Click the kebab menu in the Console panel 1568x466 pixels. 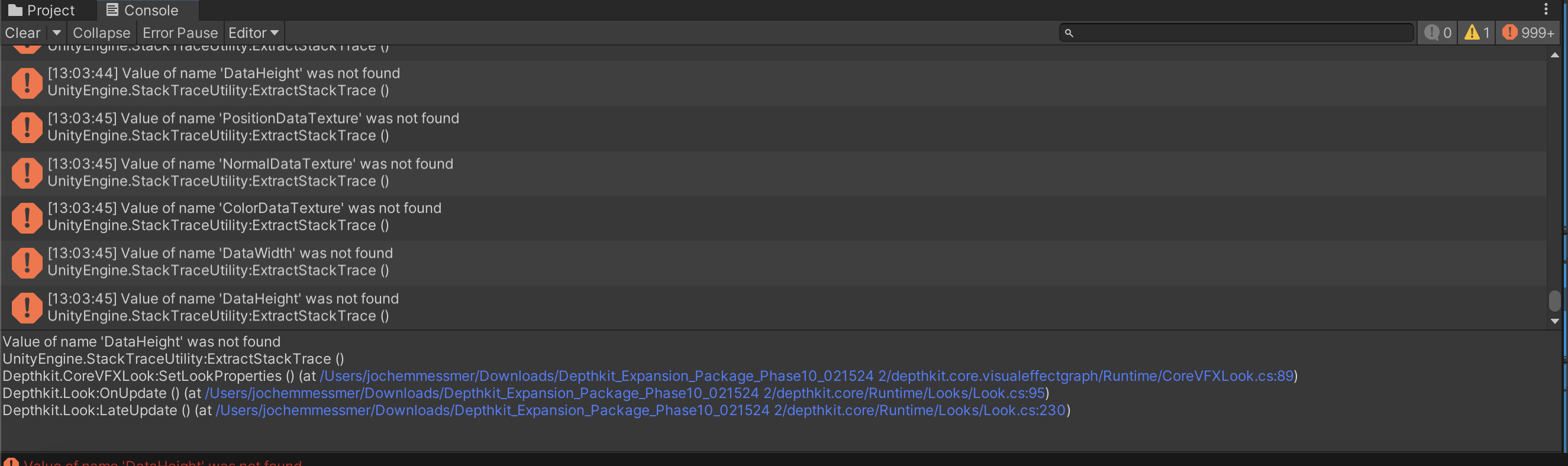[1546, 9]
